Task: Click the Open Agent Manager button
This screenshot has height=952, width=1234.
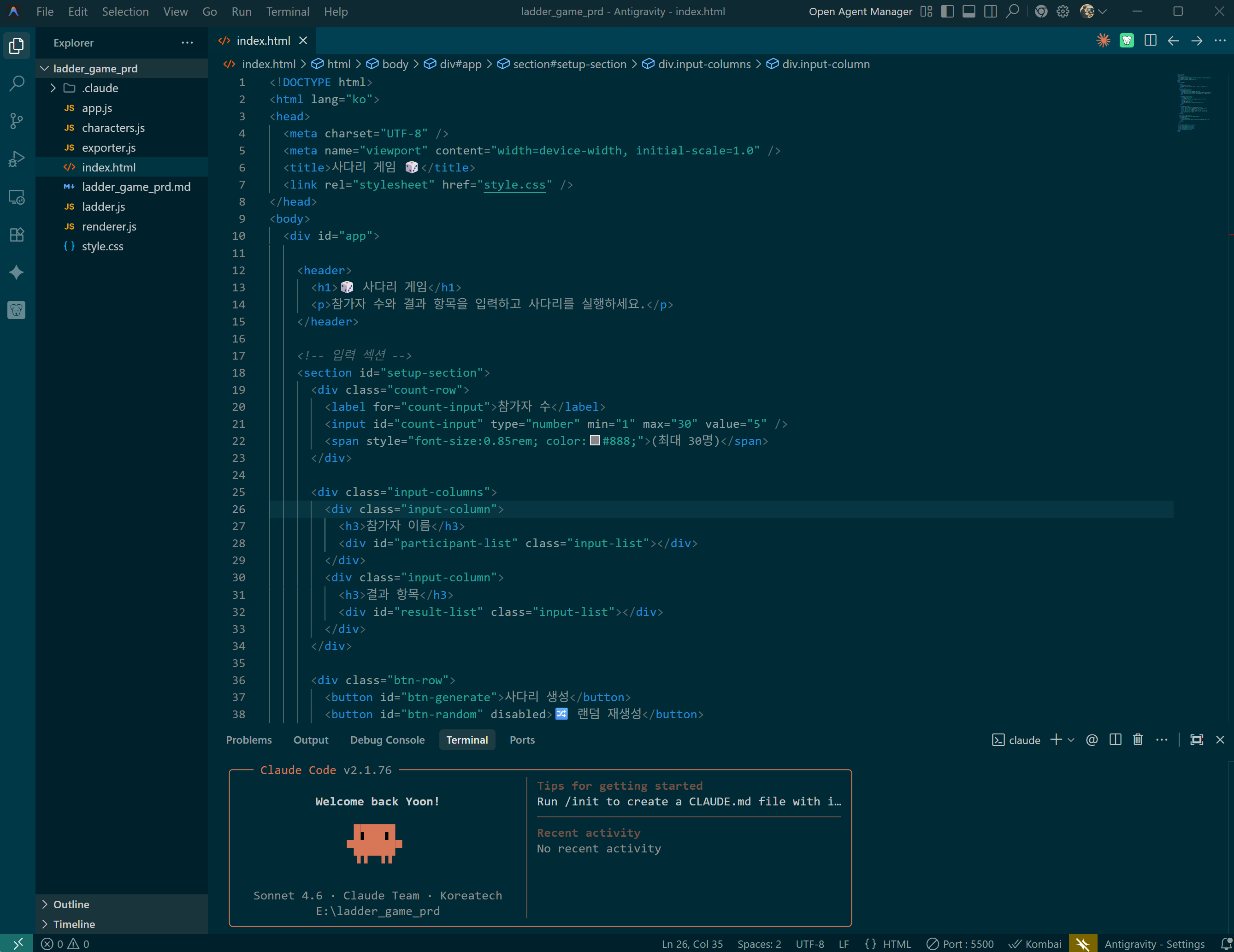Action: point(860,12)
